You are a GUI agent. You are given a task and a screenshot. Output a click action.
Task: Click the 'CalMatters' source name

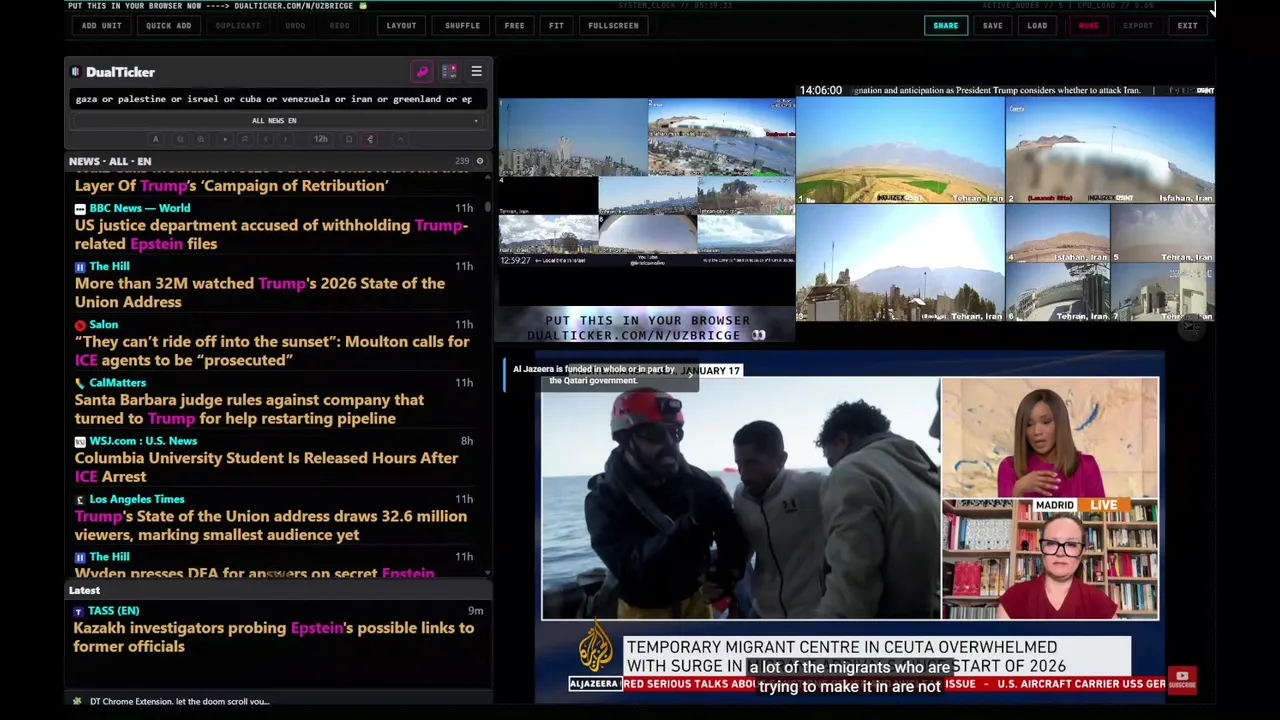(x=117, y=383)
